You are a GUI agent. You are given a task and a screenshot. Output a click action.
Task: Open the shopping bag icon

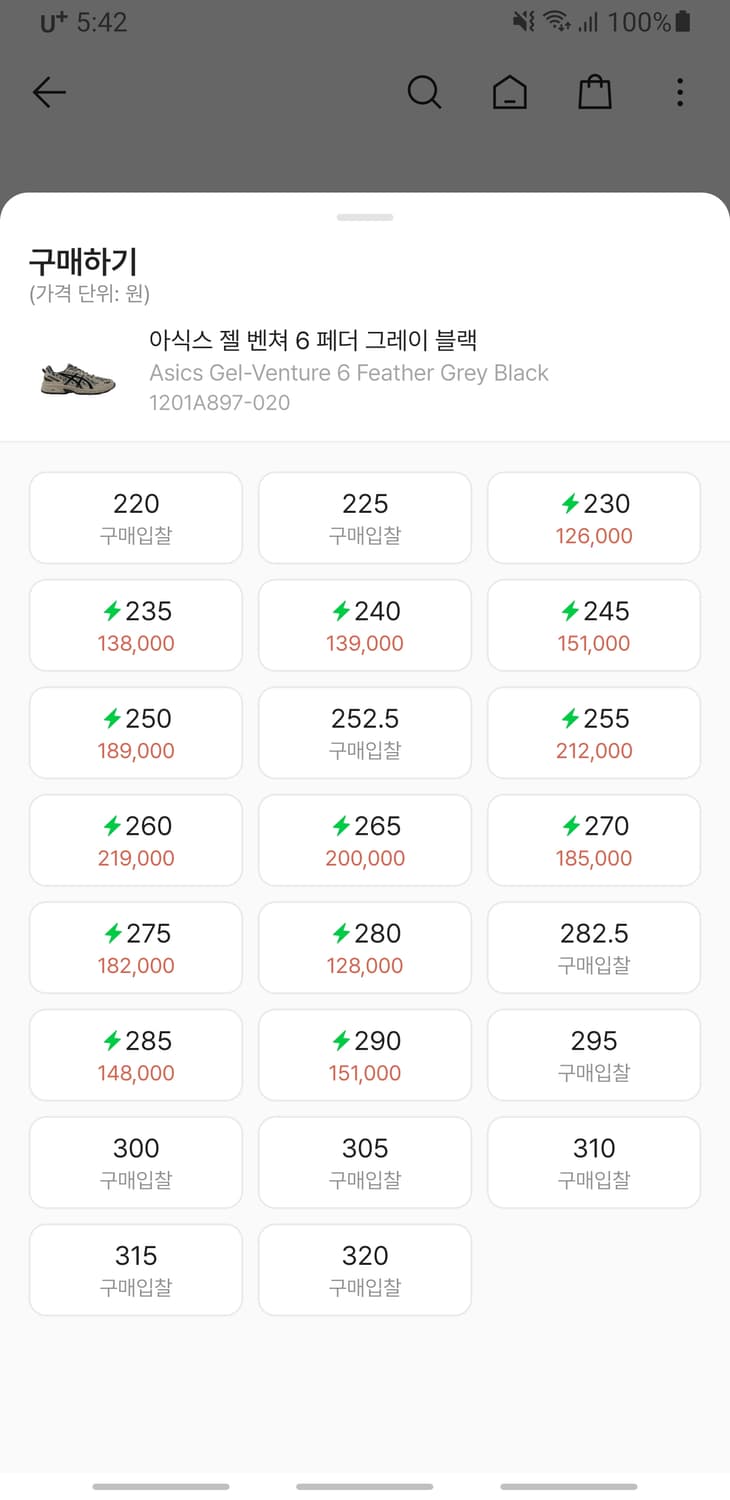click(595, 93)
